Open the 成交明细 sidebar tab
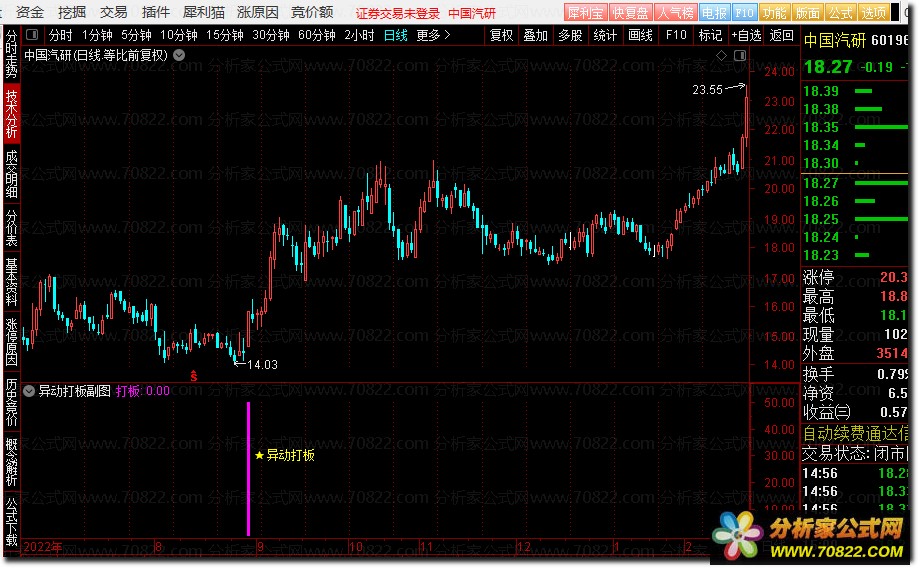Viewport: 920px width, 568px height. click(11, 174)
